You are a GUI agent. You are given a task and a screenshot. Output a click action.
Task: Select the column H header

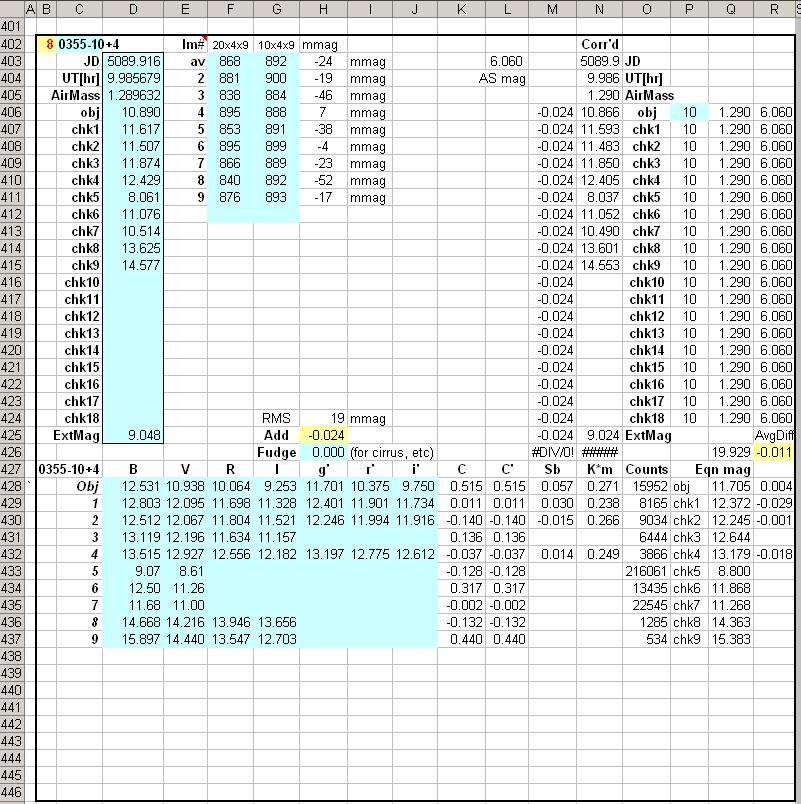pyautogui.click(x=323, y=9)
